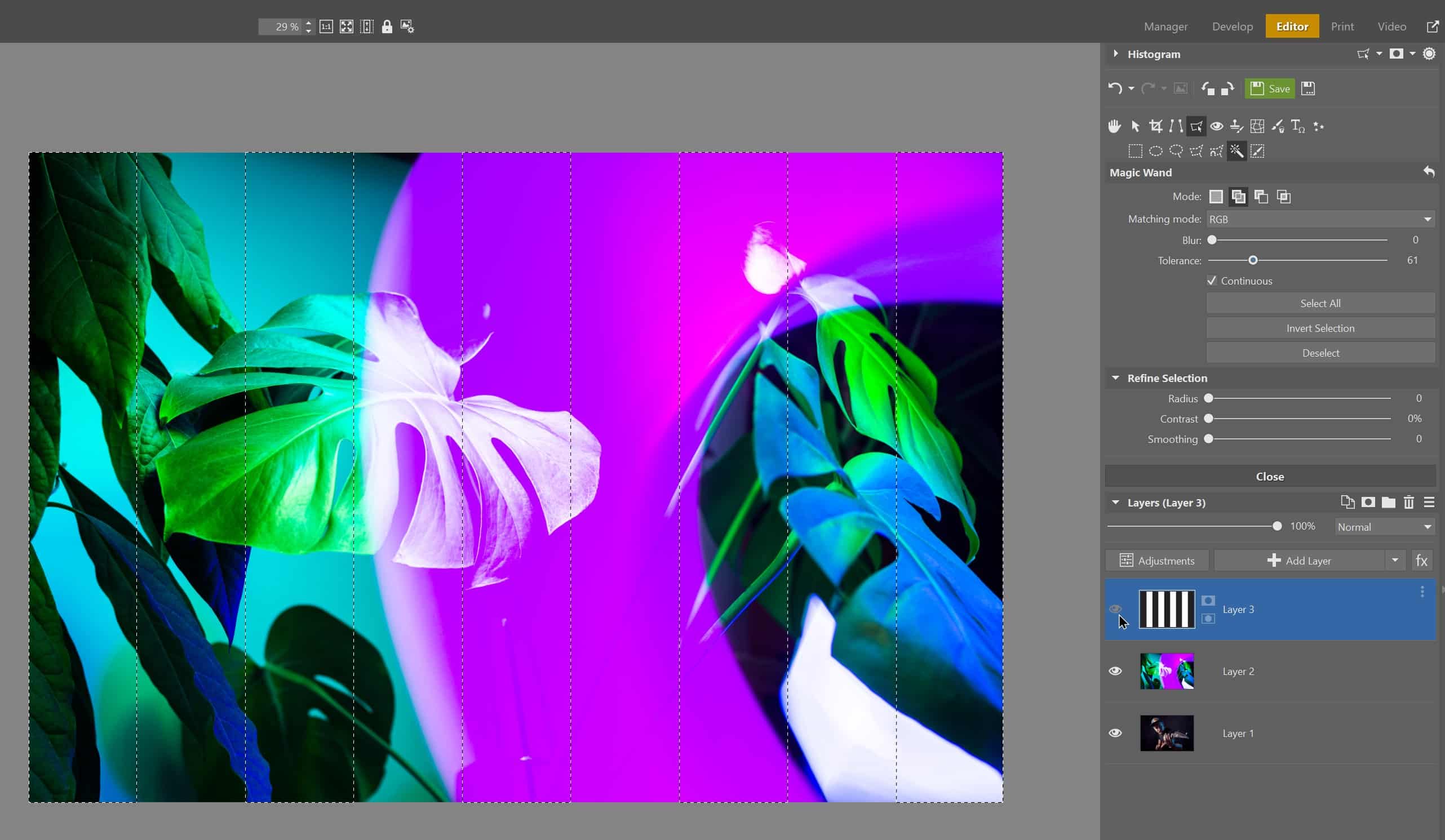
Task: Open the fx layer effects
Action: click(1421, 560)
